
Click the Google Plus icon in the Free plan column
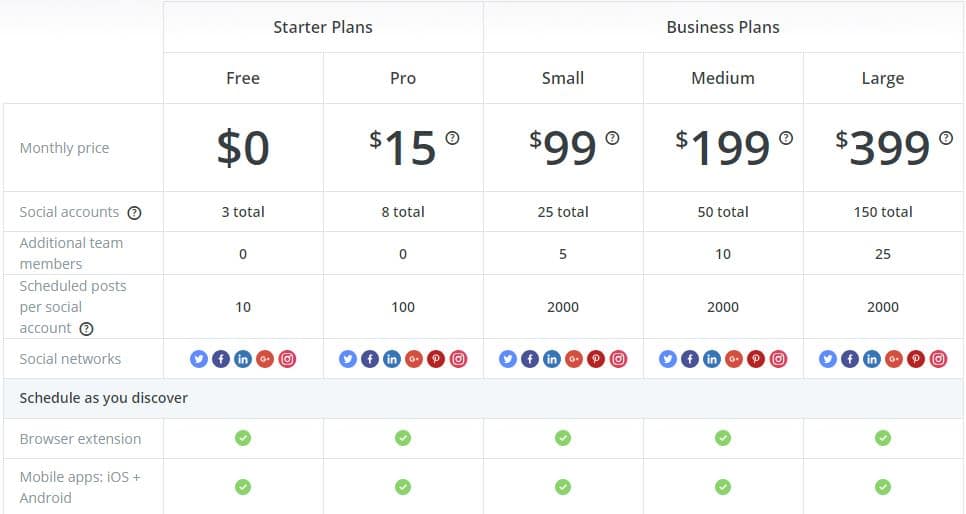[265, 359]
